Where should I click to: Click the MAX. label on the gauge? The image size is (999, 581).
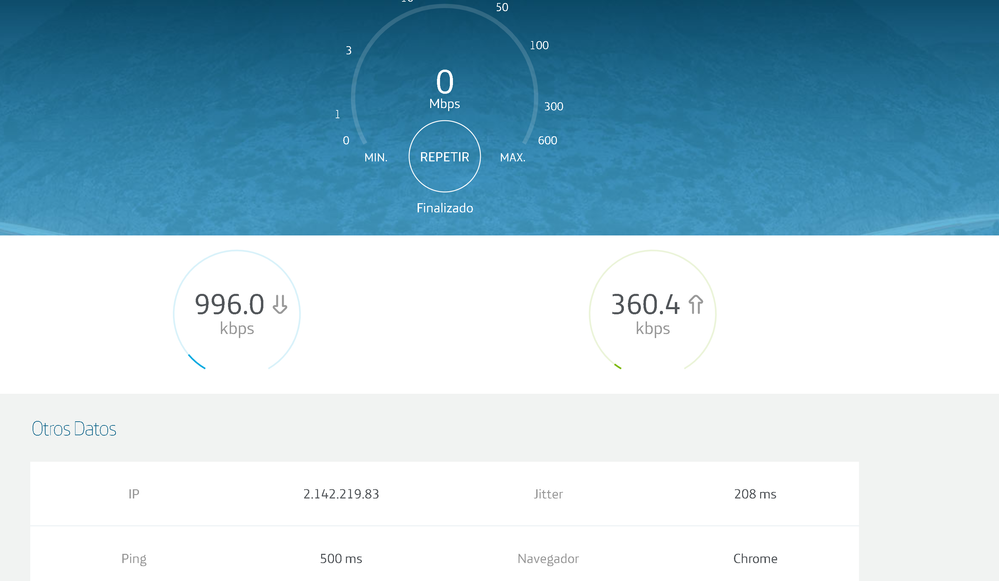point(512,158)
